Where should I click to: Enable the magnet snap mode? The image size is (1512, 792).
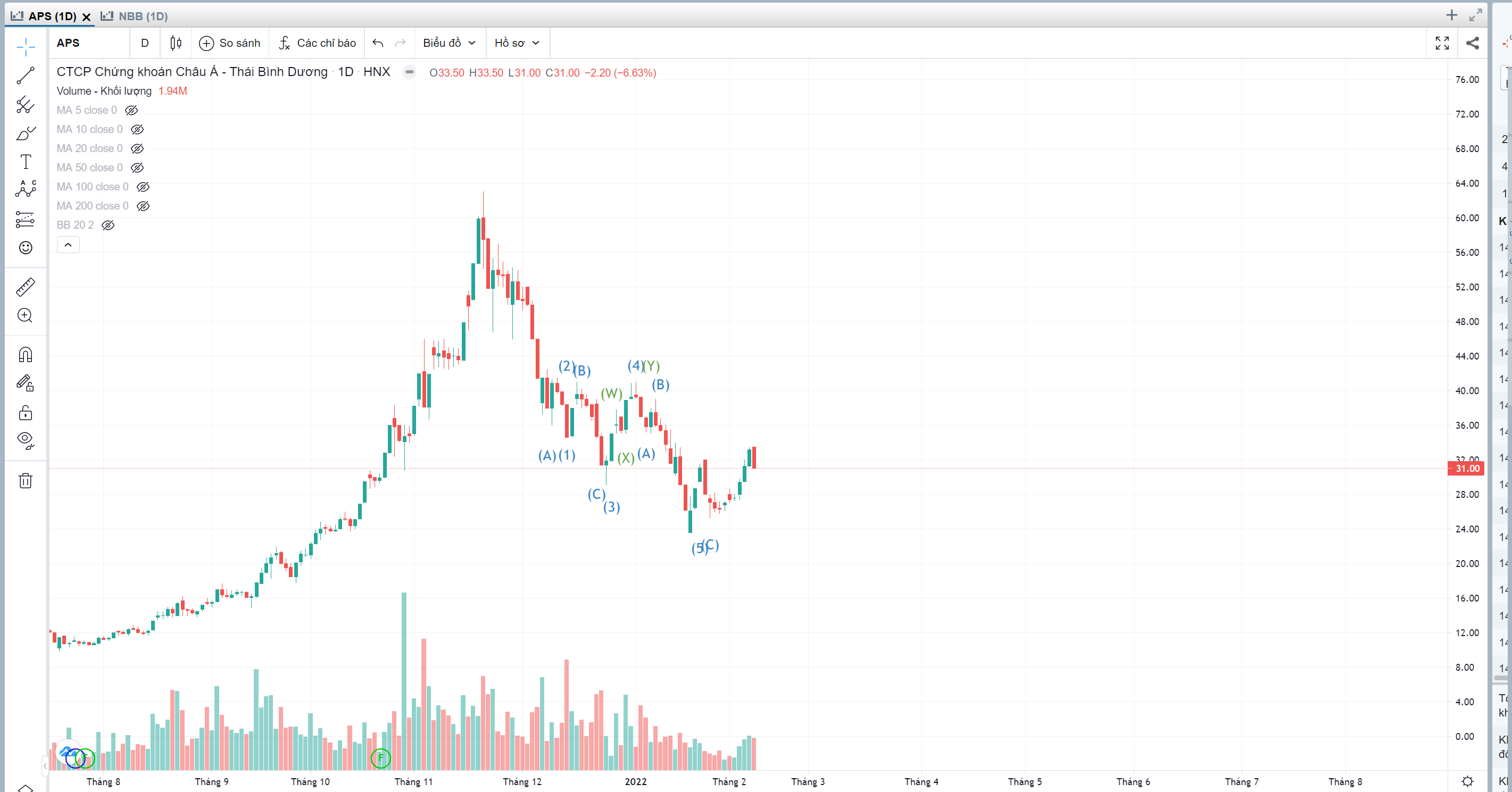[25, 355]
